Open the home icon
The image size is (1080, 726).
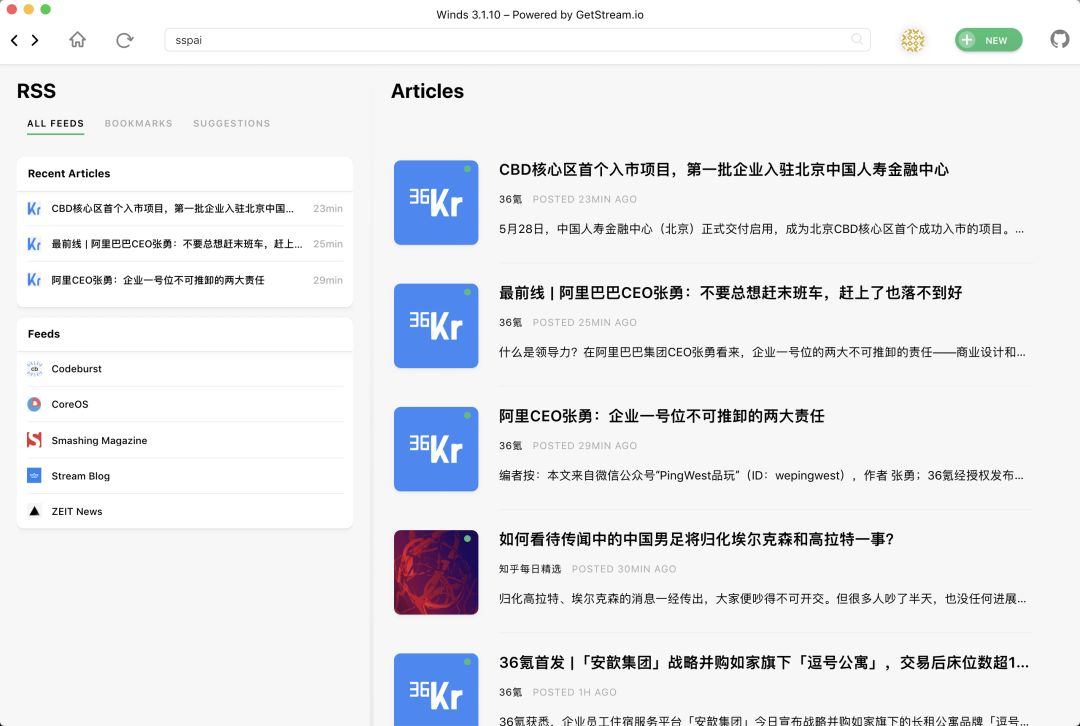(x=78, y=40)
